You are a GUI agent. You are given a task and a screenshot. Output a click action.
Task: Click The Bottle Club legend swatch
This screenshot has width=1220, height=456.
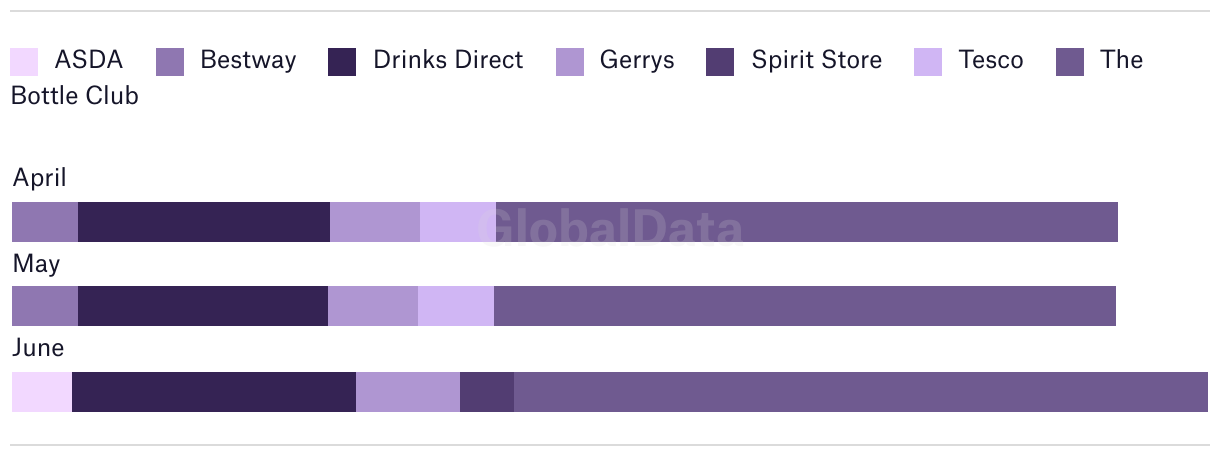tap(1070, 62)
